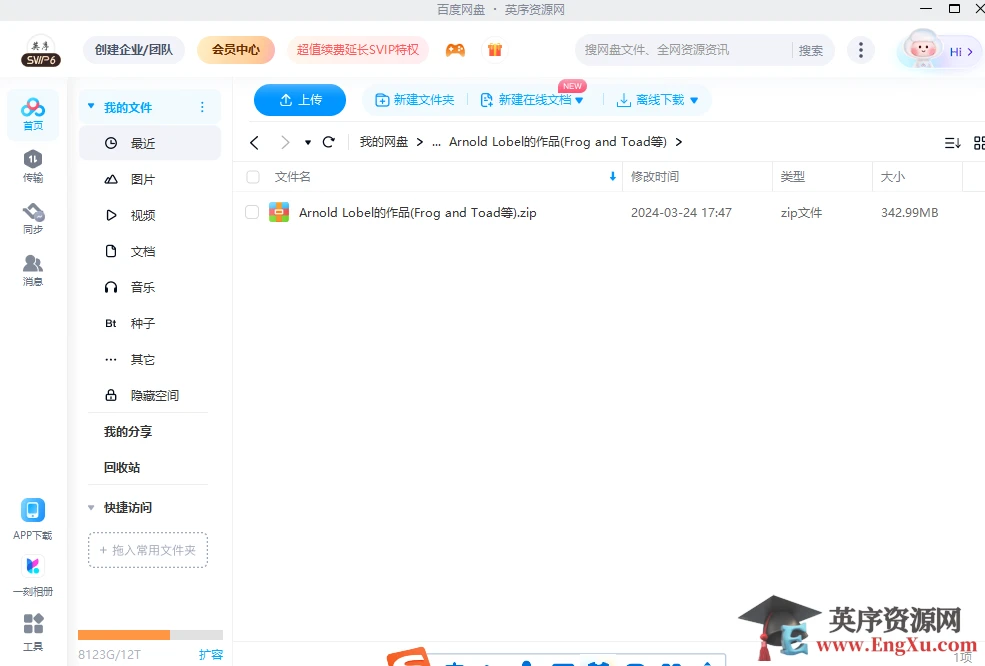The image size is (985, 666).
Task: Sort by 类型 column header
Action: click(793, 177)
